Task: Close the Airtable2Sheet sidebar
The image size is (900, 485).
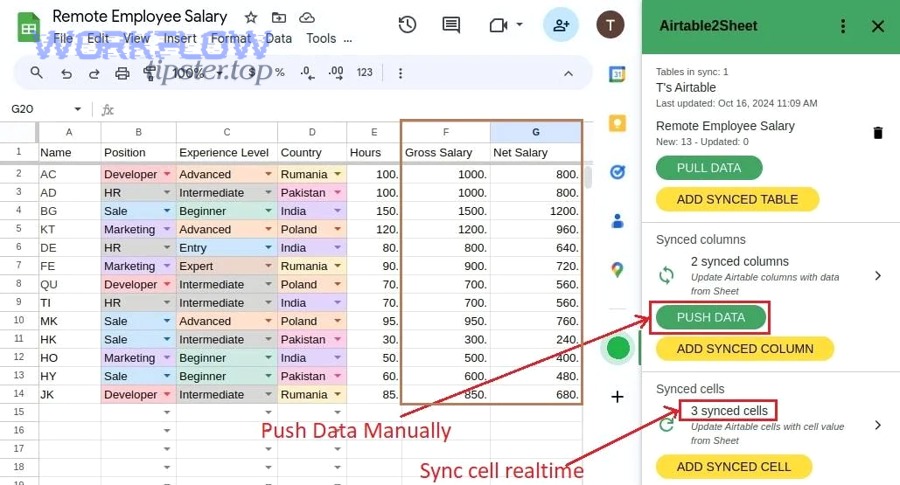Action: point(878,26)
